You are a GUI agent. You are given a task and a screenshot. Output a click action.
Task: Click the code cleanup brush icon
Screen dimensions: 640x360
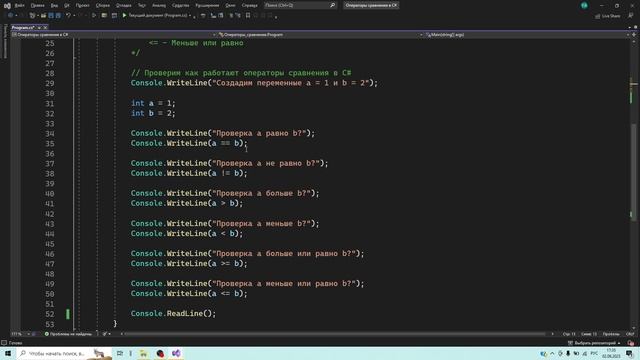point(105,334)
